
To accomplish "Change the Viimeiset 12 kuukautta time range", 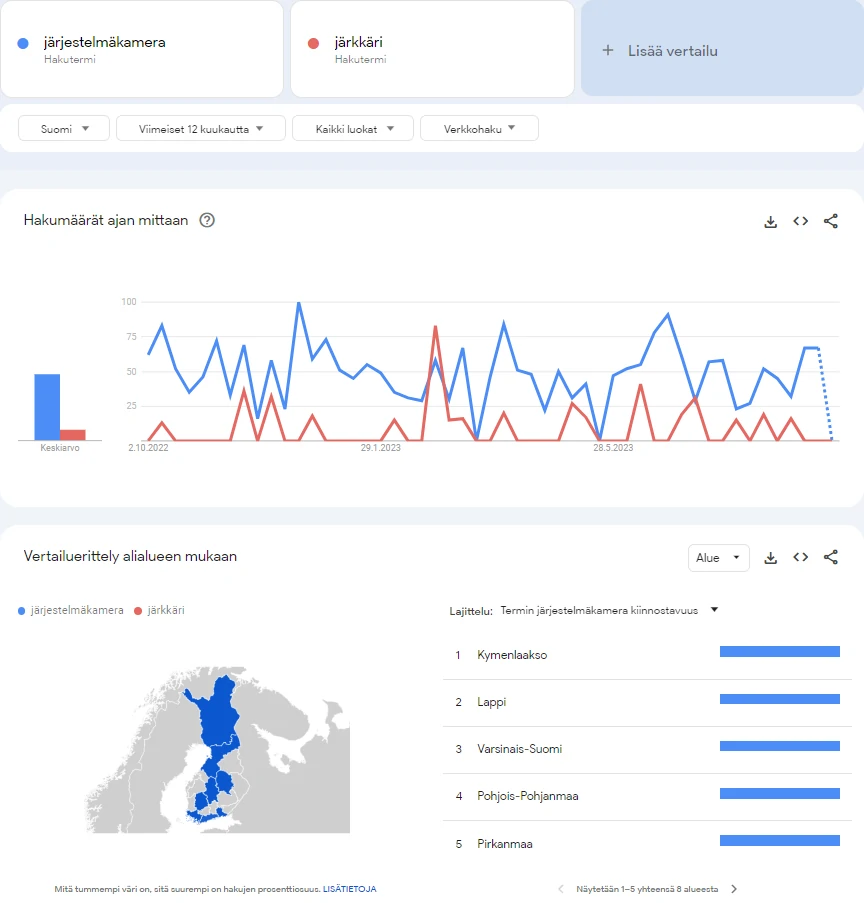I will [200, 128].
